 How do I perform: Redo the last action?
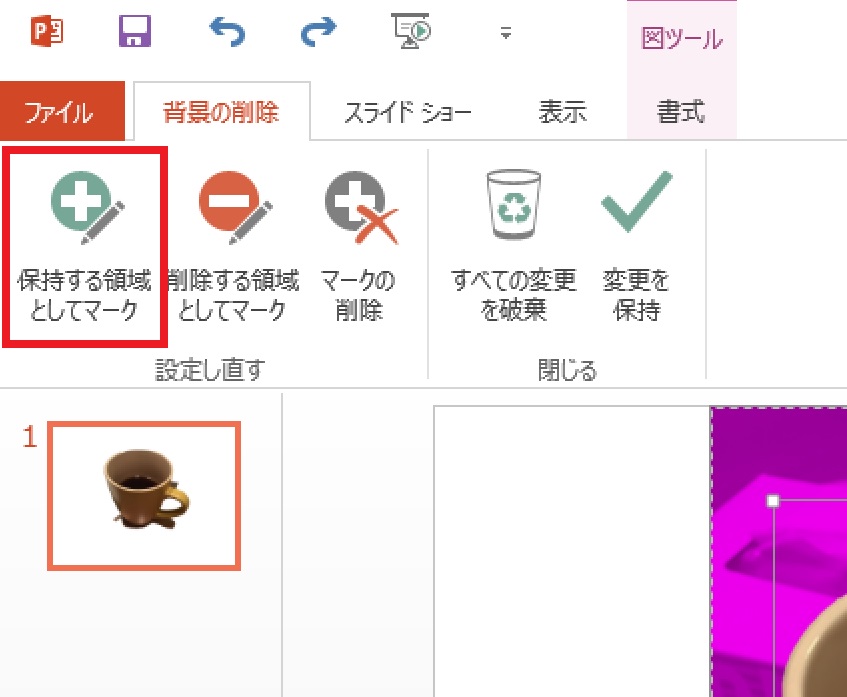pos(318,31)
